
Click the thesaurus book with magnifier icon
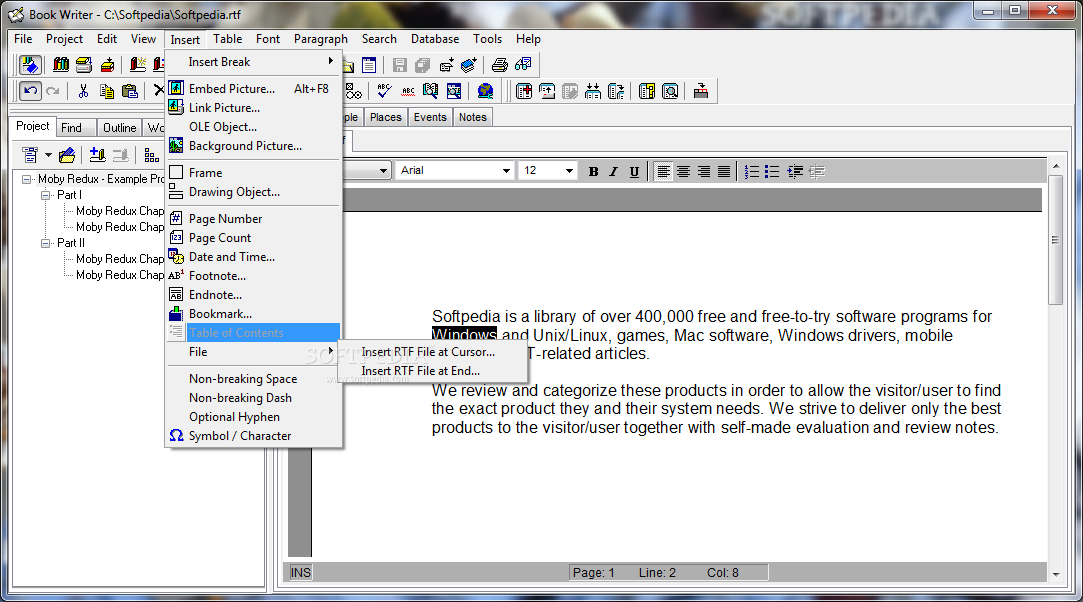(x=430, y=91)
